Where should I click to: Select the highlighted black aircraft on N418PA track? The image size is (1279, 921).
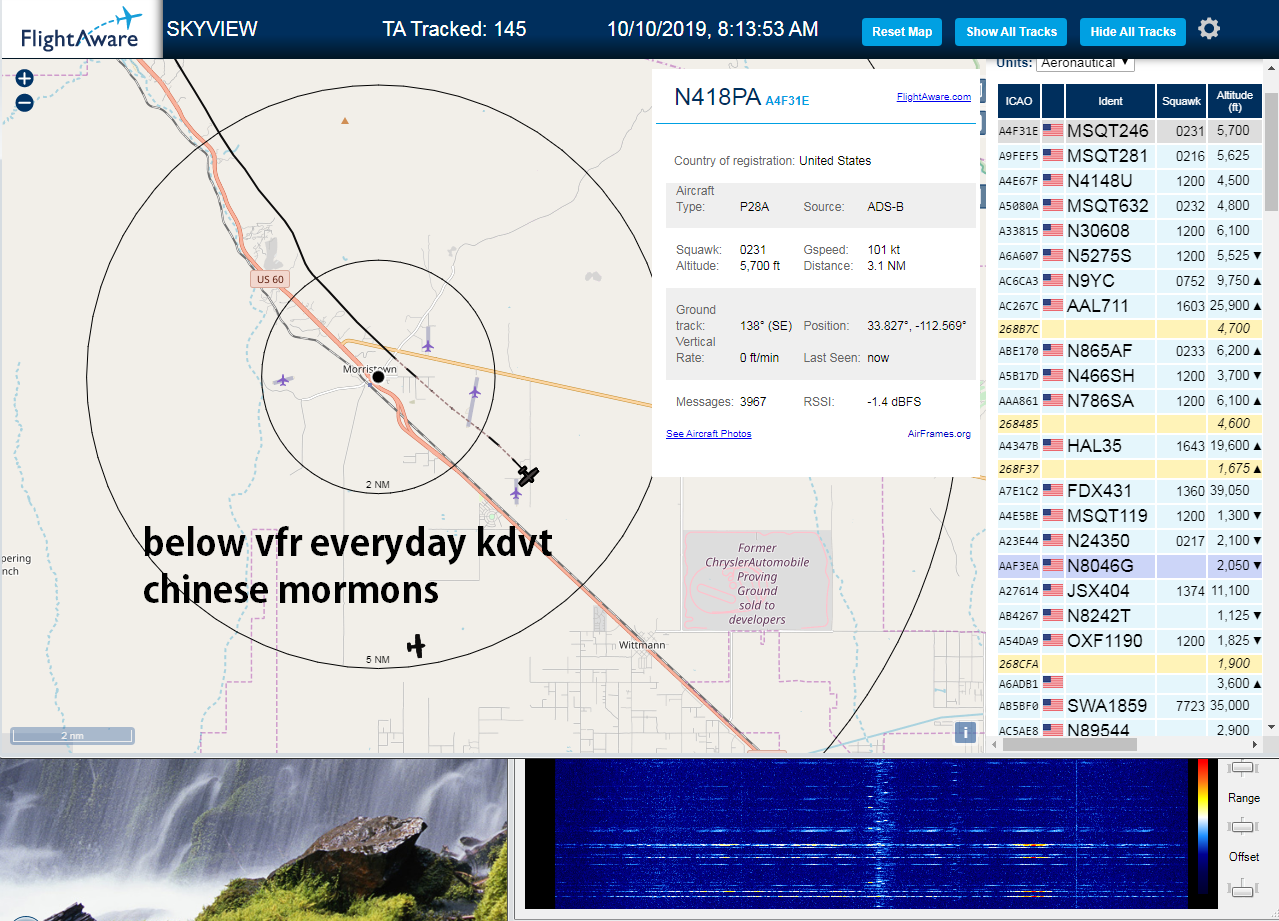528,475
